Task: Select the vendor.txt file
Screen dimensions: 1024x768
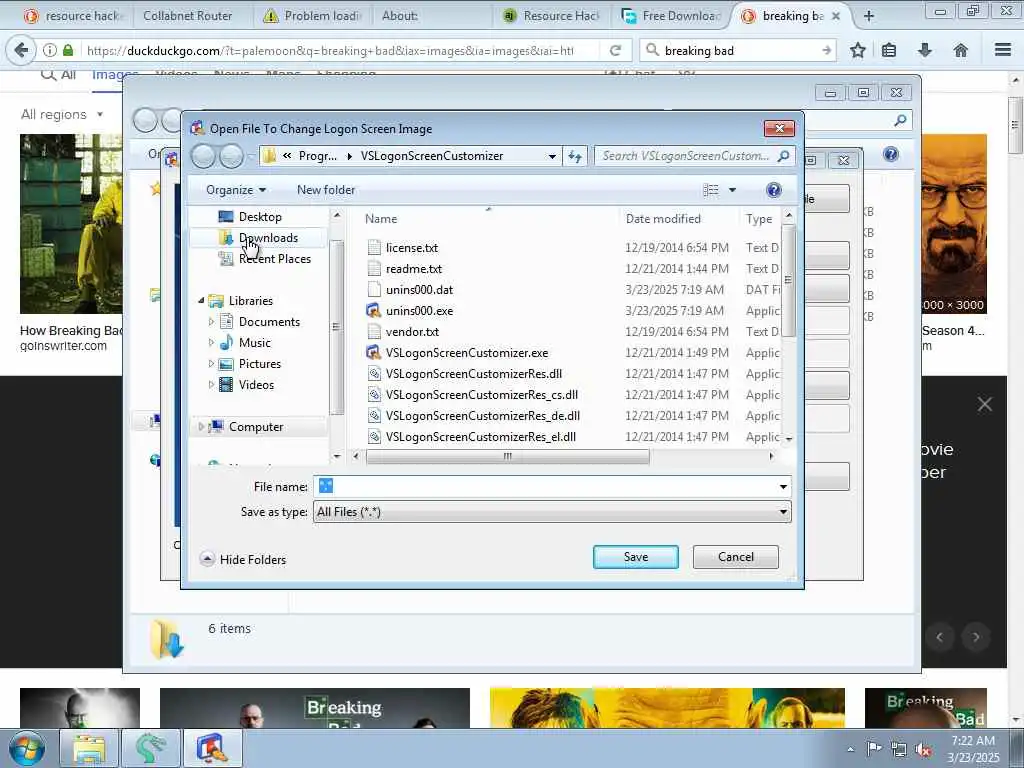Action: coord(412,332)
